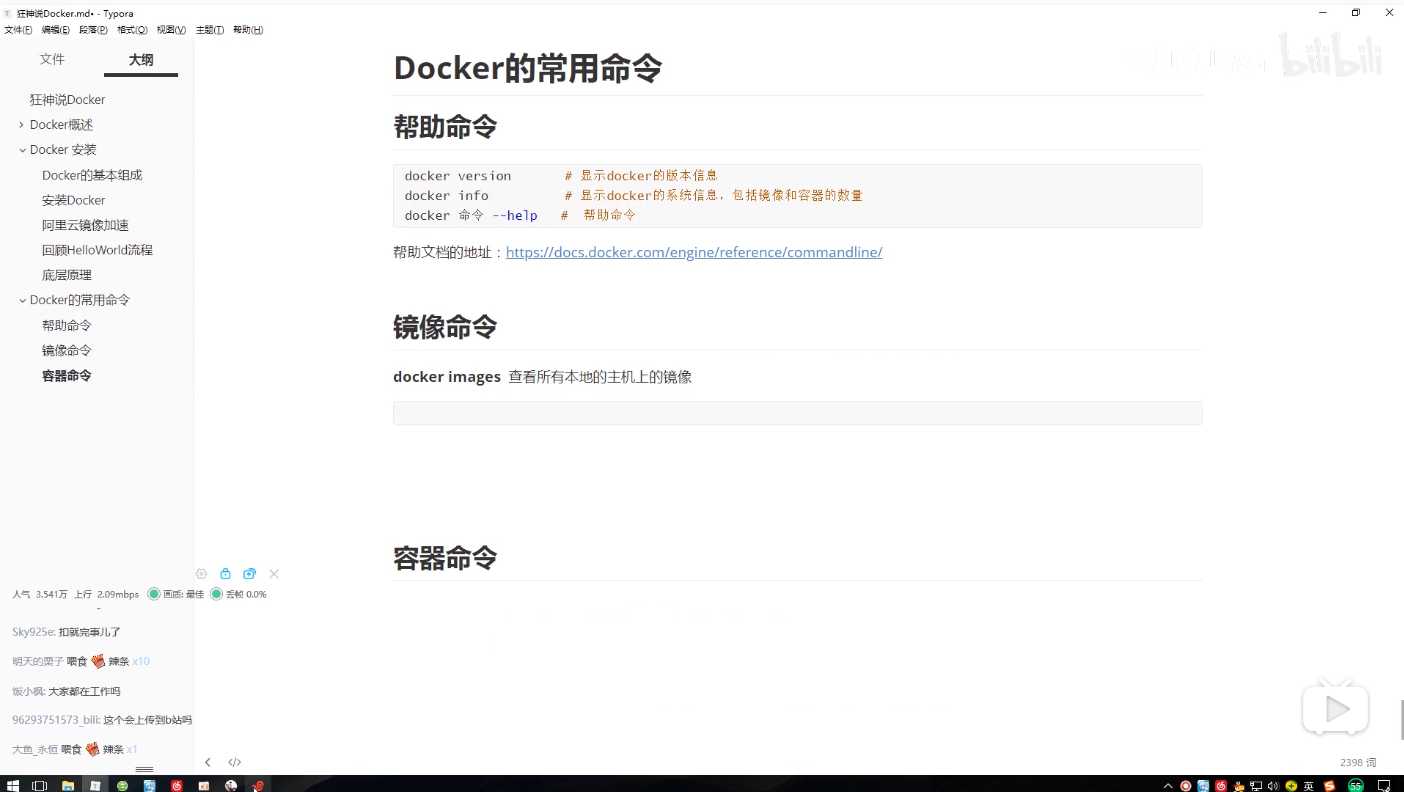Jump to Docker的基本组成 in outline

(92, 175)
